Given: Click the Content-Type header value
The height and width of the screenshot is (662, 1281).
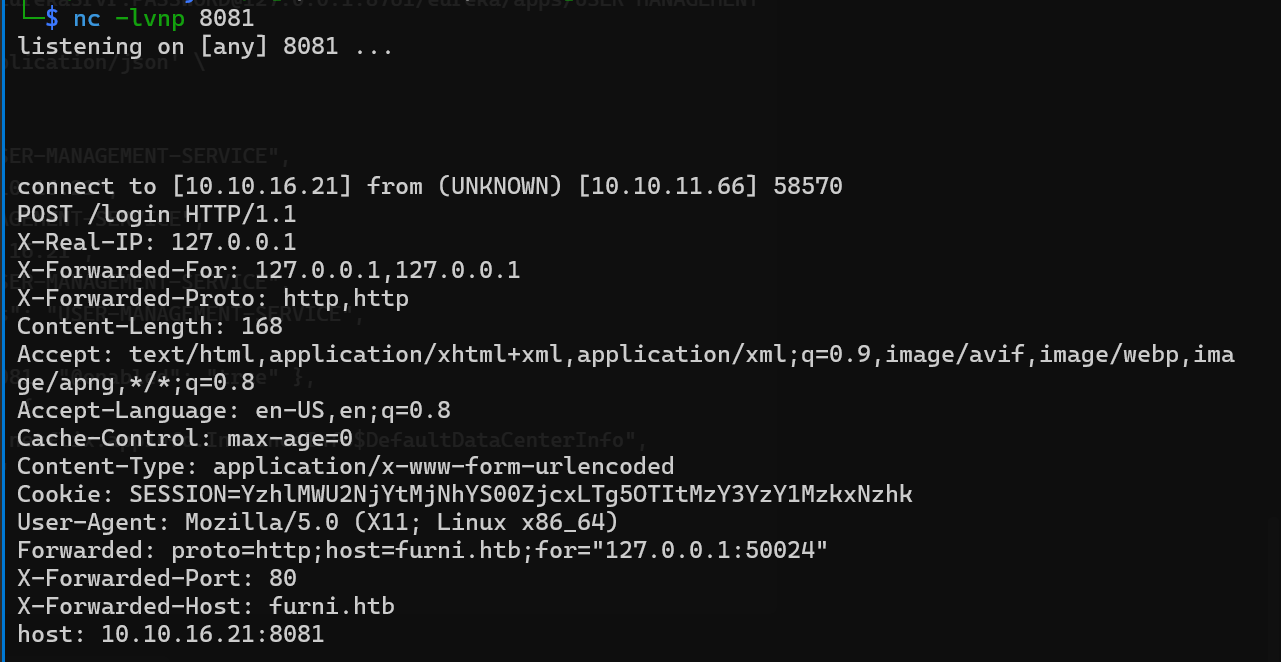Looking at the screenshot, I should click(444, 466).
